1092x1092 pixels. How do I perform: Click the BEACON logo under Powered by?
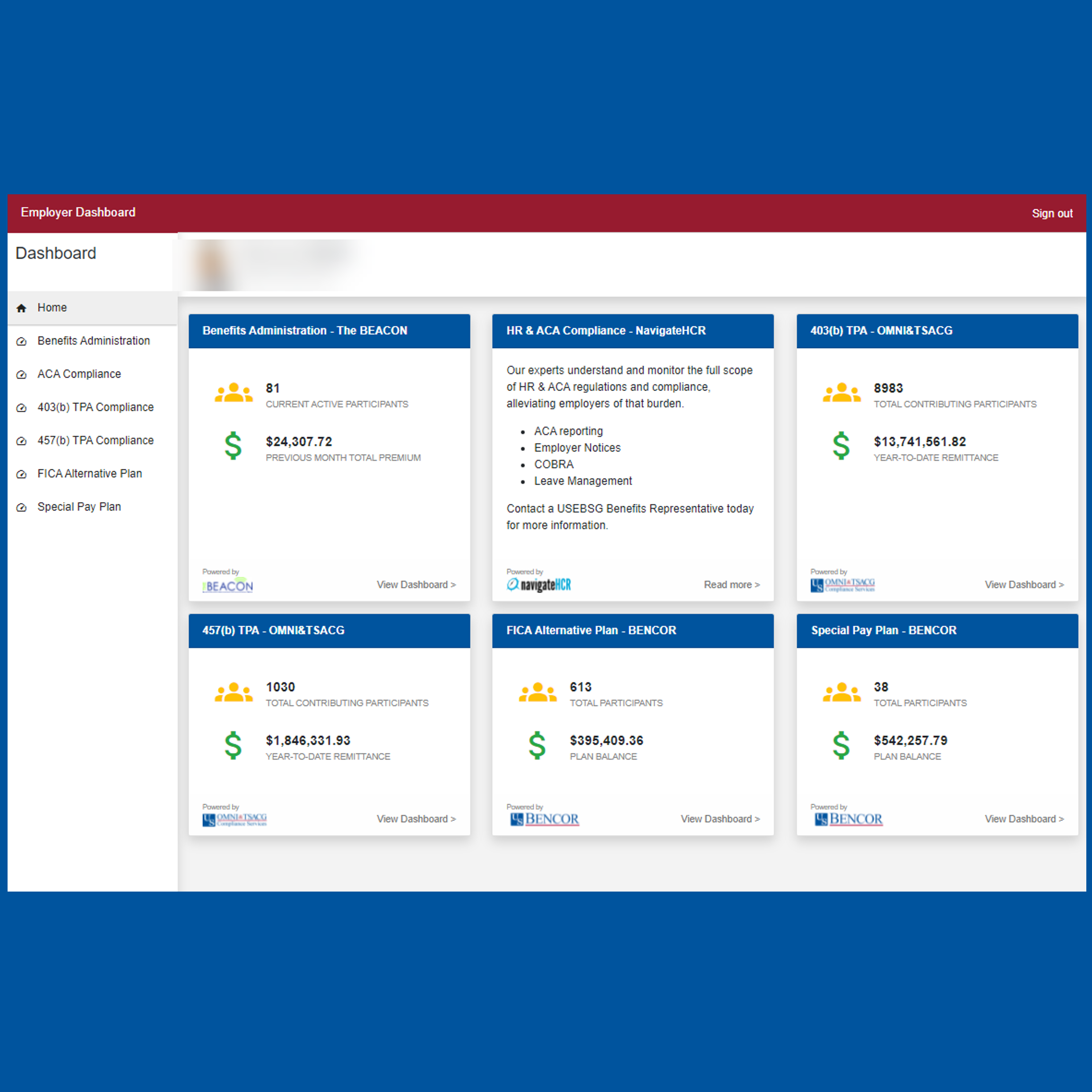pyautogui.click(x=228, y=586)
